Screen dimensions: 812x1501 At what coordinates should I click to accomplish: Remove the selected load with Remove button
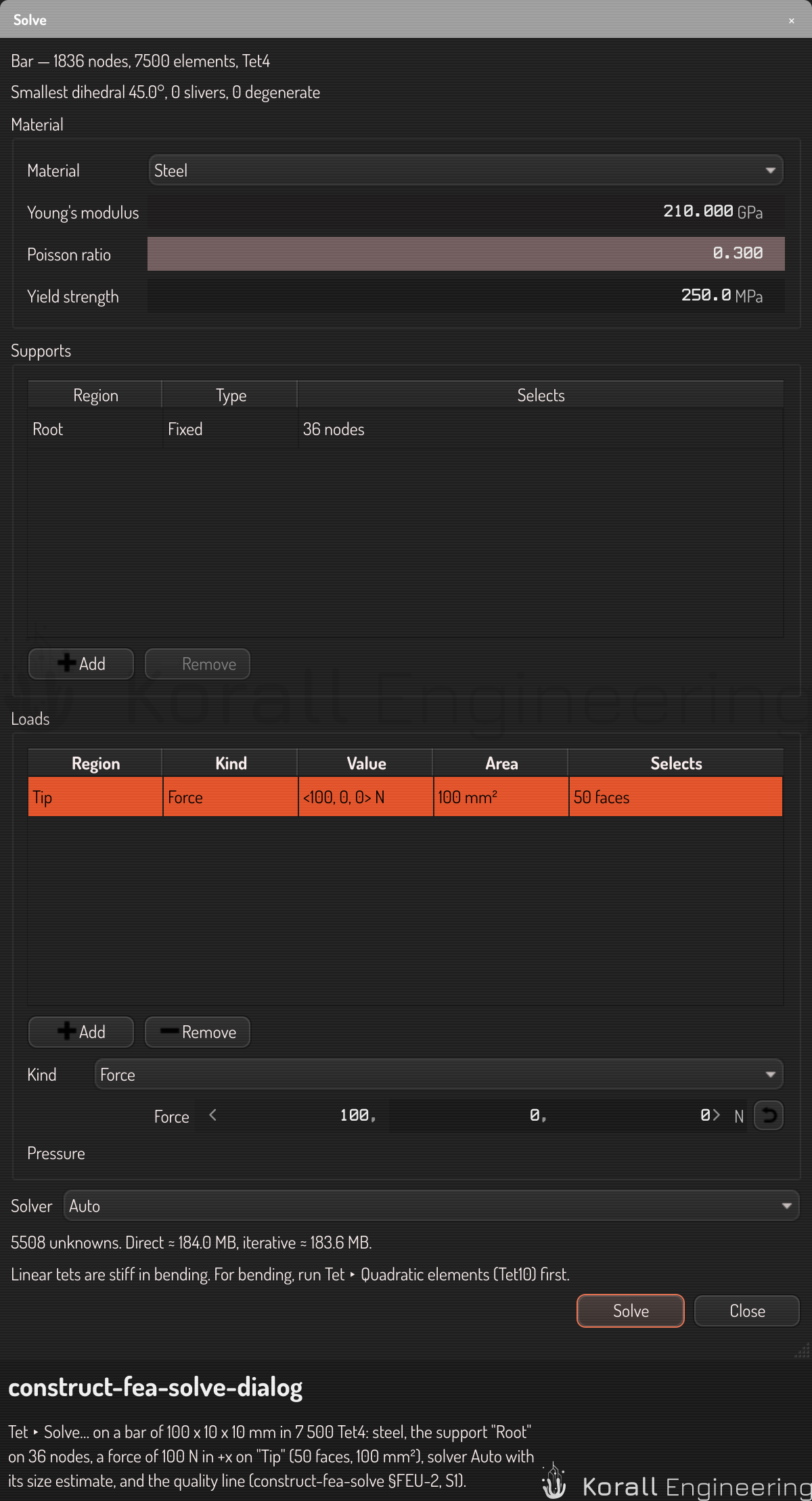tap(198, 1032)
